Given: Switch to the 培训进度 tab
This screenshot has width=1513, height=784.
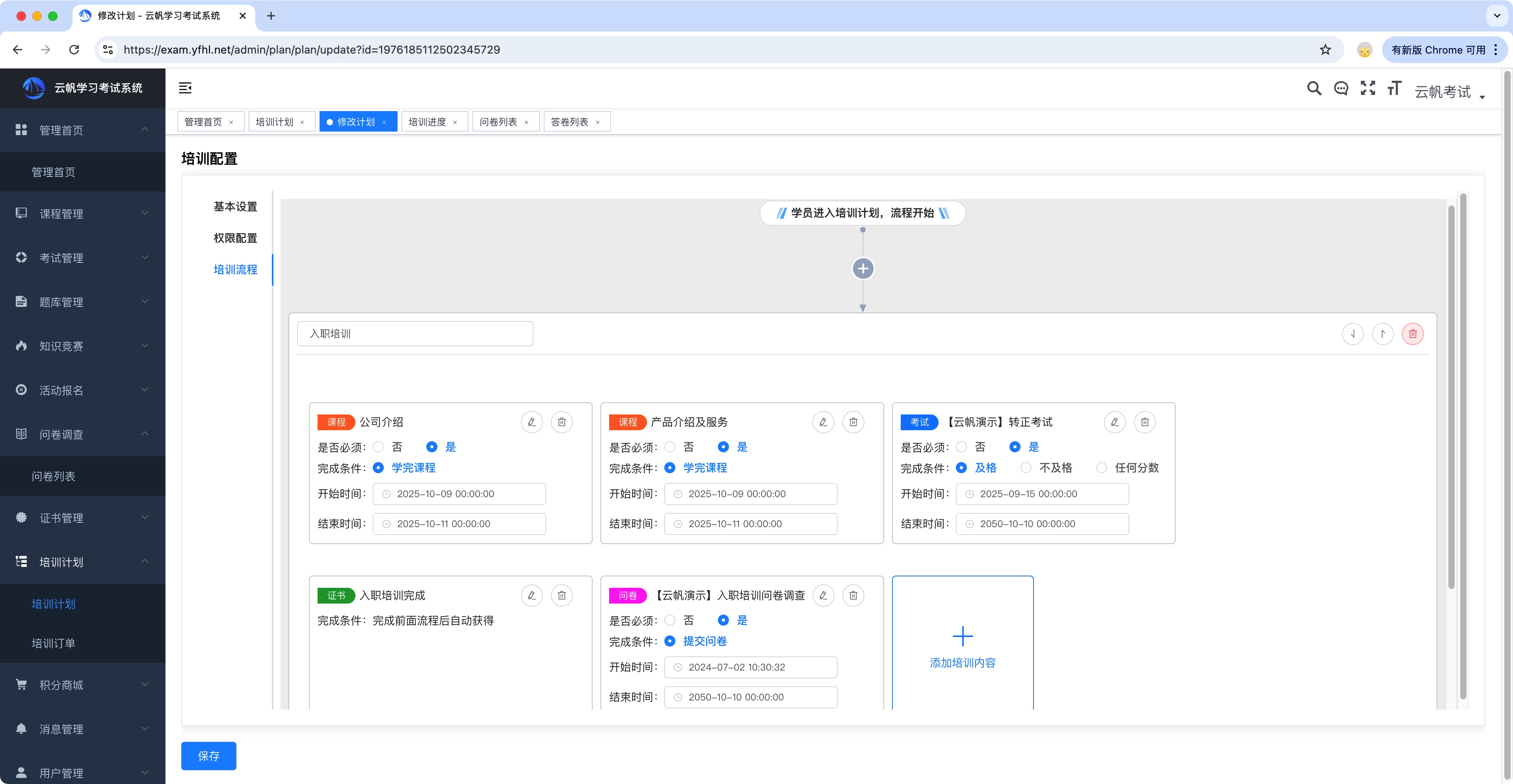Looking at the screenshot, I should pos(427,122).
